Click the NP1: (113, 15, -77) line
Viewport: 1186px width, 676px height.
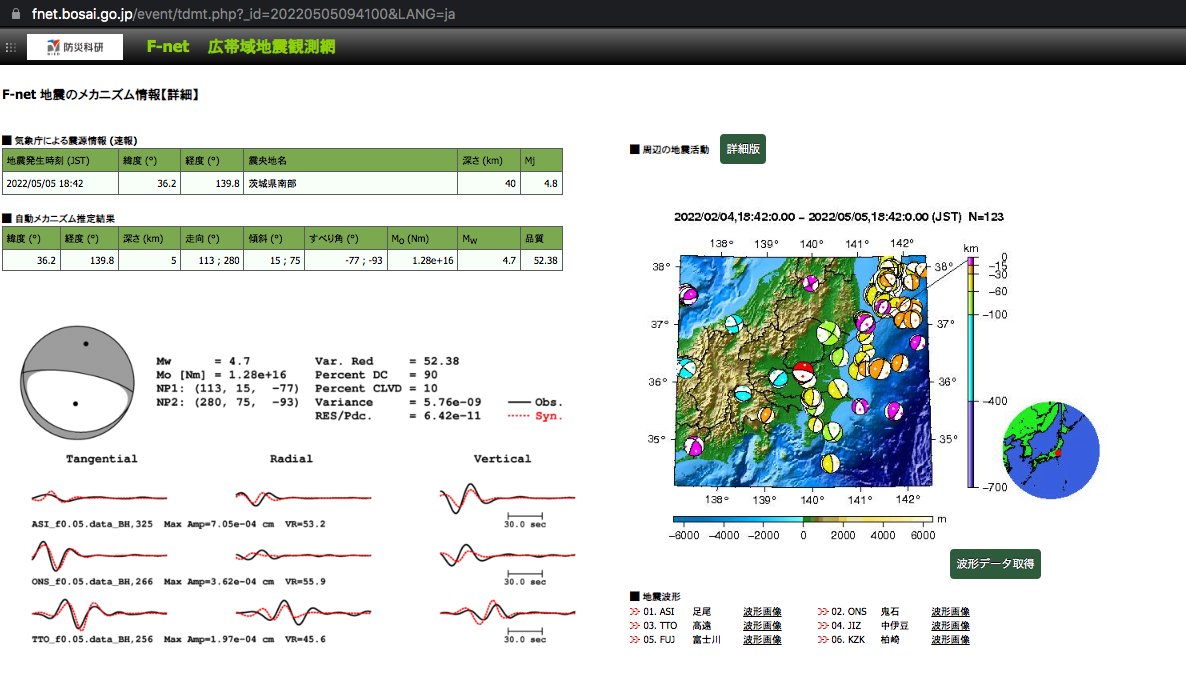(227, 389)
